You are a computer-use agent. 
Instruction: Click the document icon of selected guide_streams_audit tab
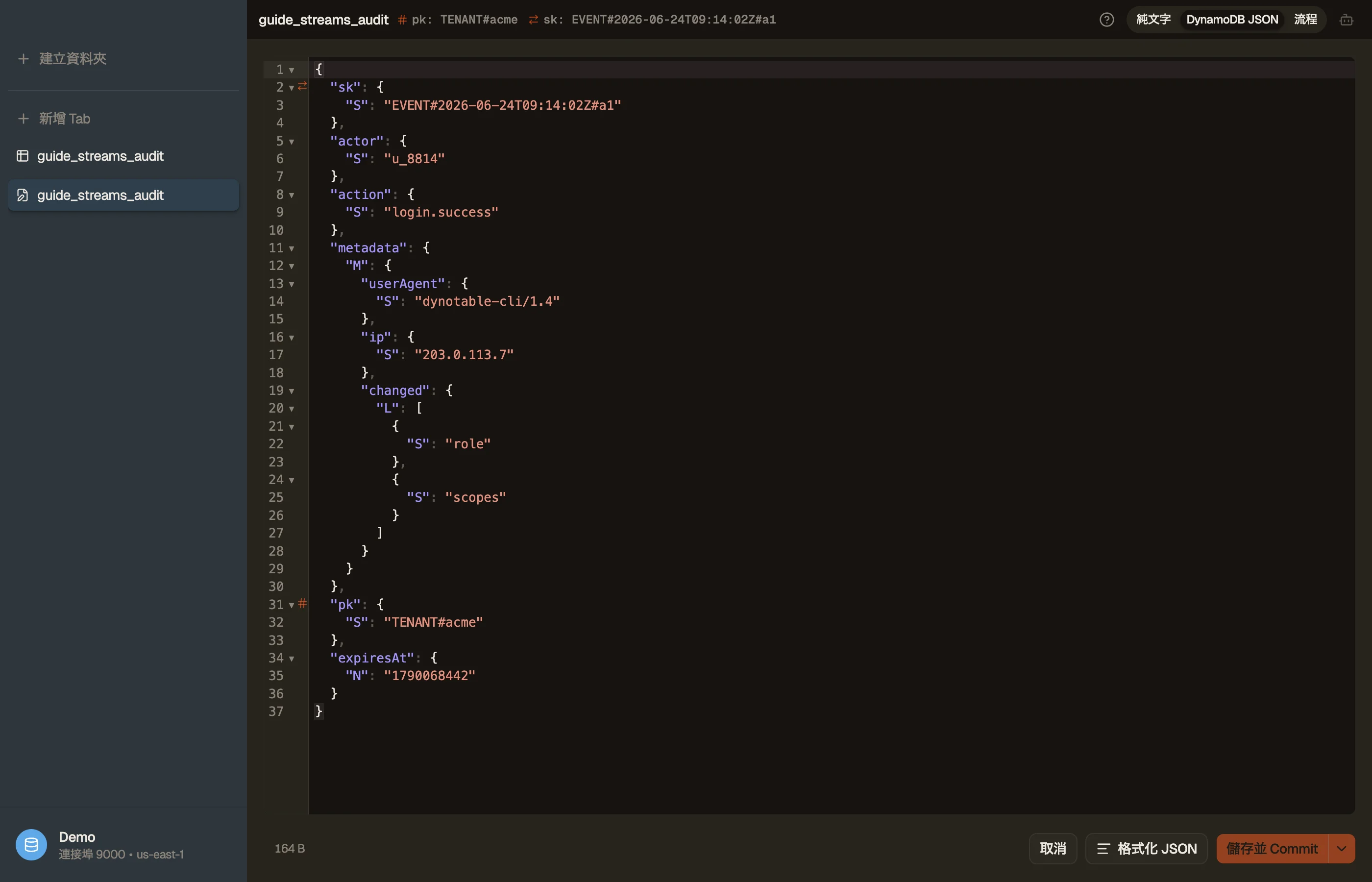tap(23, 196)
